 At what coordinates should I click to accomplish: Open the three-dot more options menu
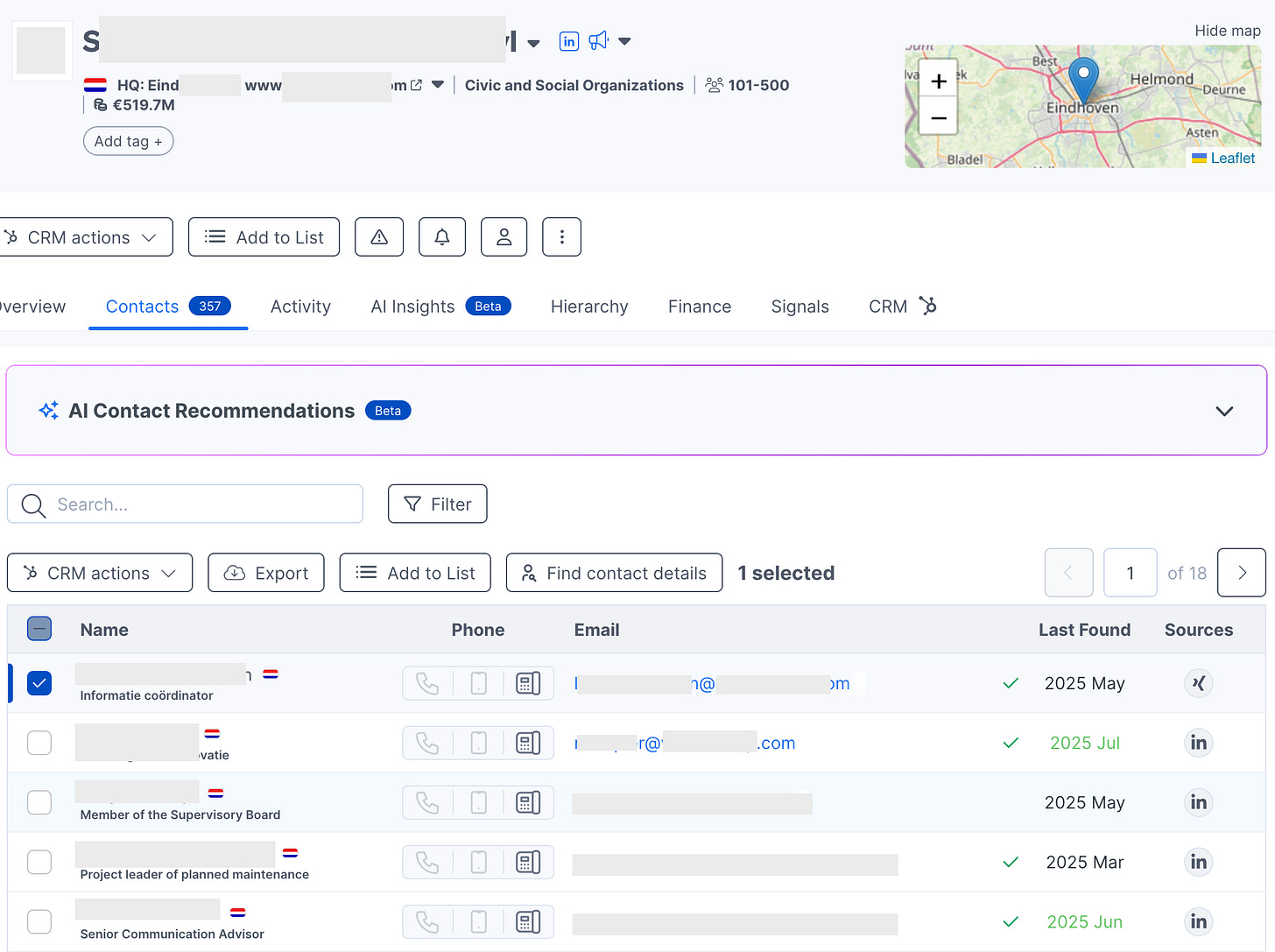[x=562, y=237]
